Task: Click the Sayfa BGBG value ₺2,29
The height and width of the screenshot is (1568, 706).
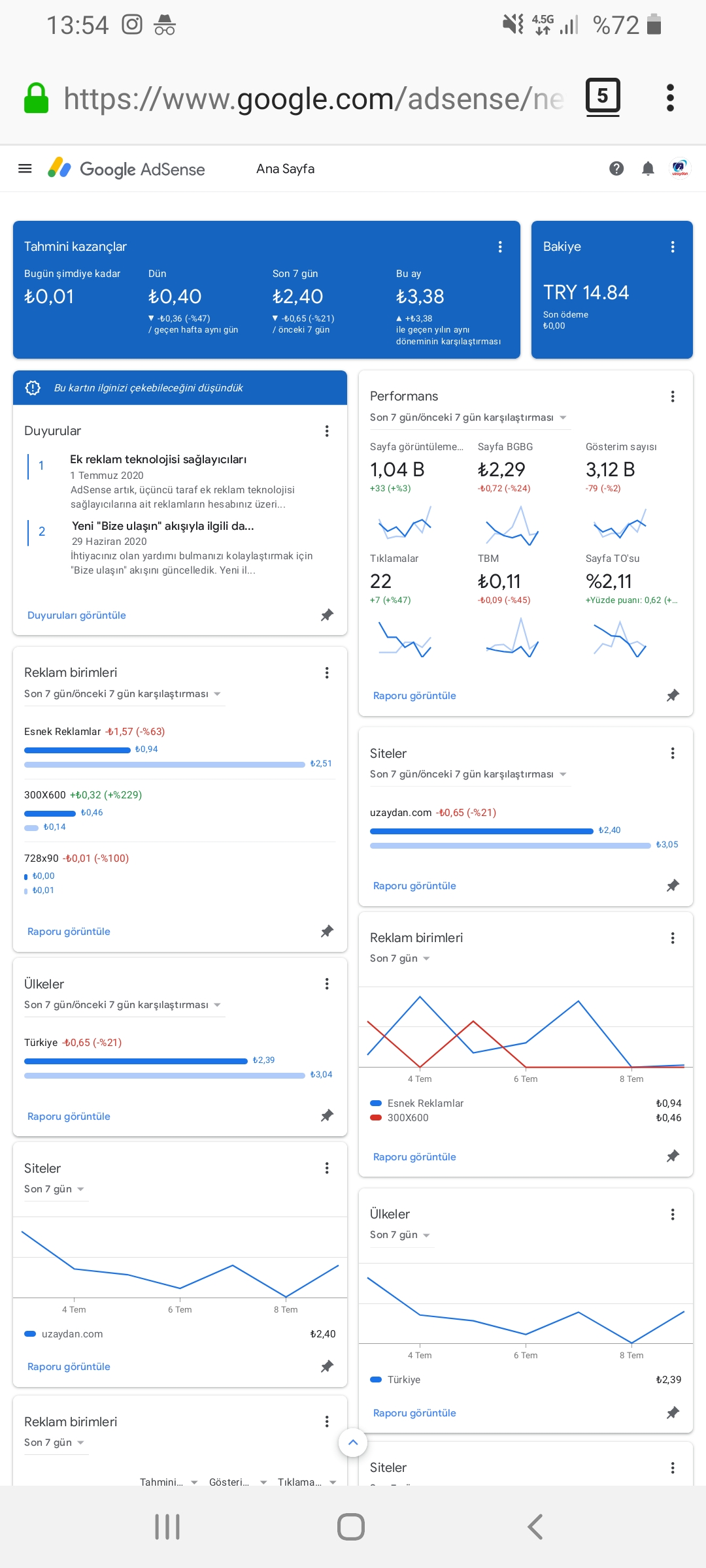Action: tap(501, 469)
